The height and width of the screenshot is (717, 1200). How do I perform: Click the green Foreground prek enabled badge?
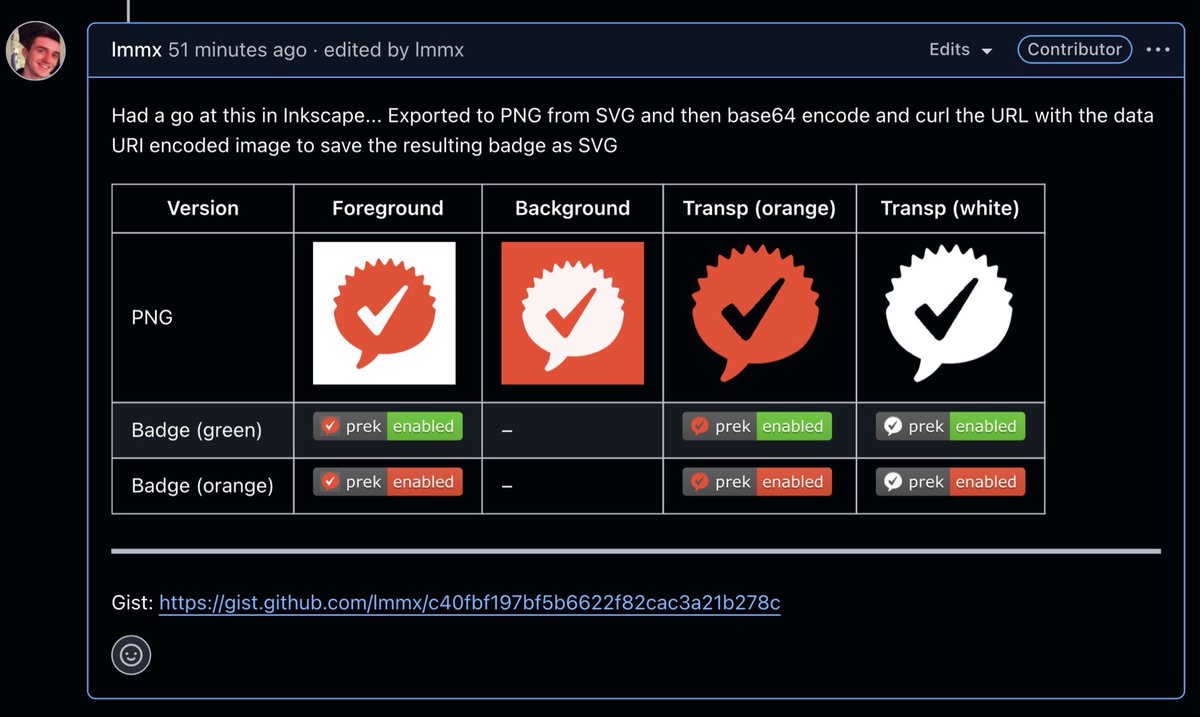click(388, 426)
